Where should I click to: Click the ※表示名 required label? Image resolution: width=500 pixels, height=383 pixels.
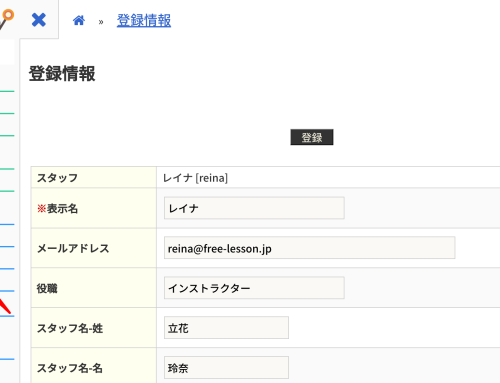pos(57,209)
